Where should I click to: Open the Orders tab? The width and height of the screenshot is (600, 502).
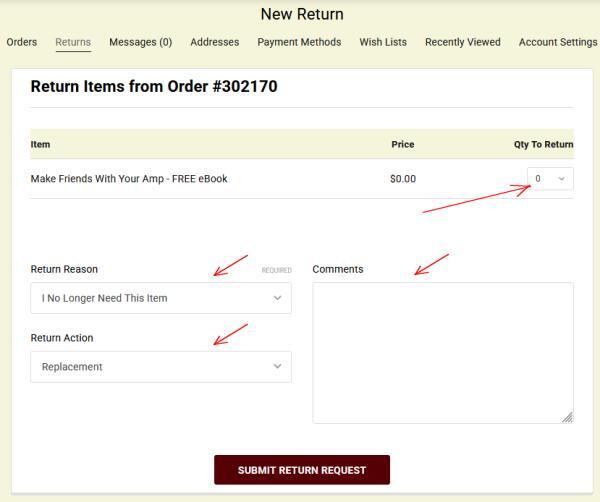tap(21, 42)
